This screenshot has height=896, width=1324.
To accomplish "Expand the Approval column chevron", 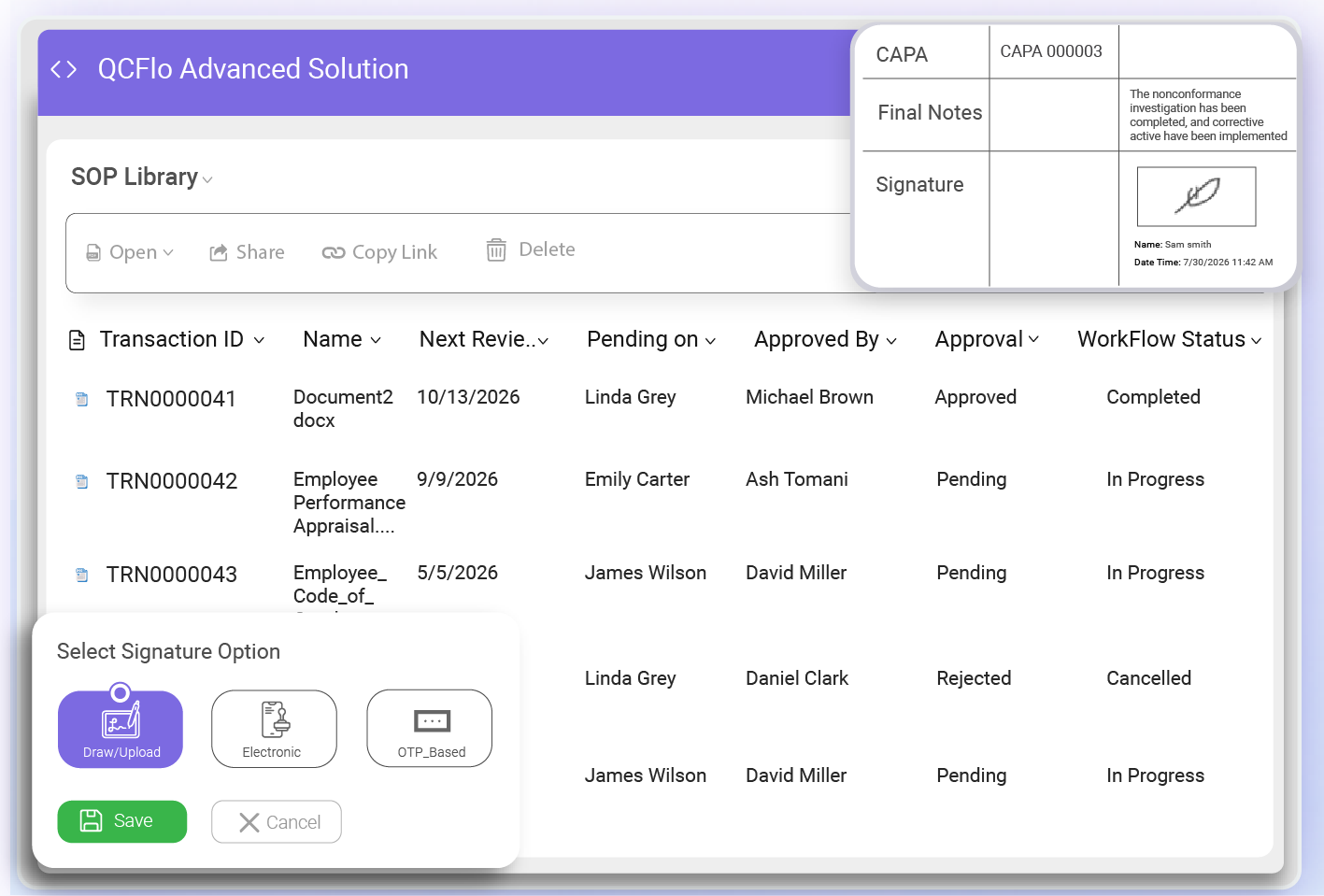I will tap(1033, 339).
